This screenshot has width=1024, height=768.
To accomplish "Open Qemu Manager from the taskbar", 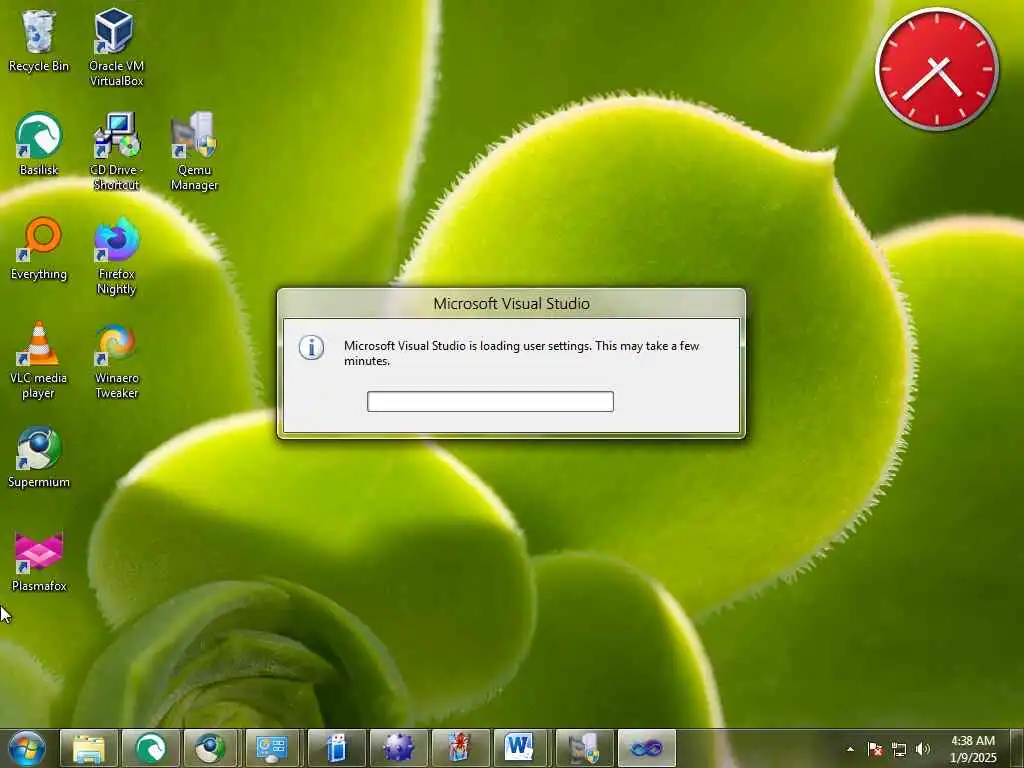I will pyautogui.click(x=584, y=748).
